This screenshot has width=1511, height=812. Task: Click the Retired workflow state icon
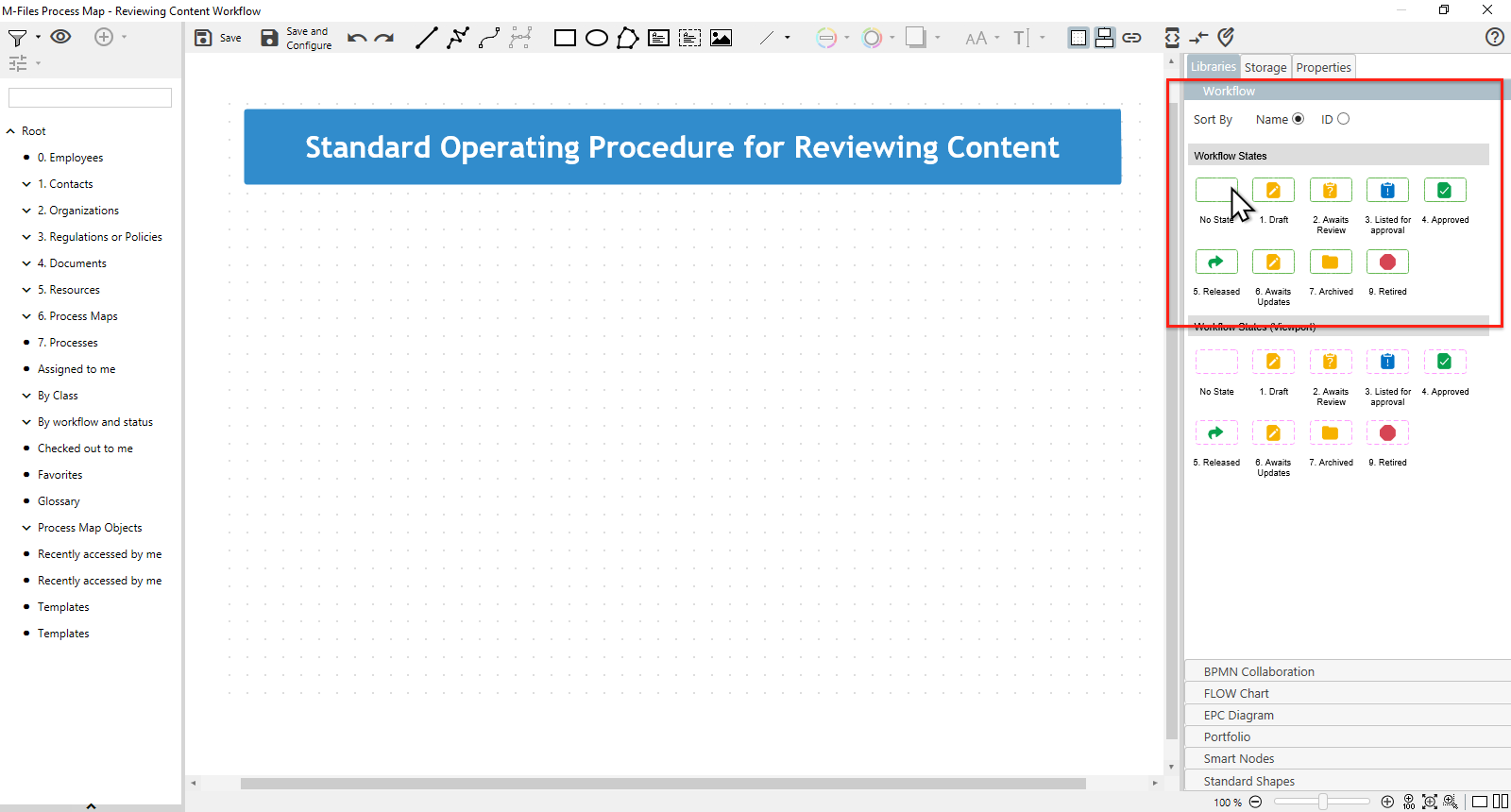point(1387,262)
